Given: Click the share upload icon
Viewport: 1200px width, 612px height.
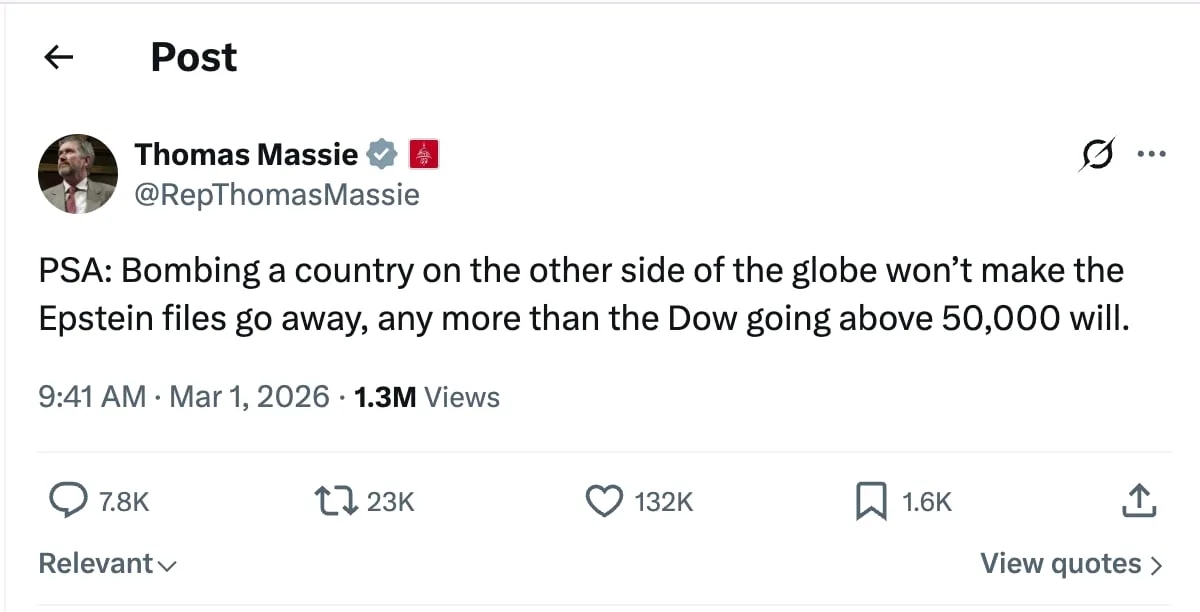Looking at the screenshot, I should coord(1140,500).
